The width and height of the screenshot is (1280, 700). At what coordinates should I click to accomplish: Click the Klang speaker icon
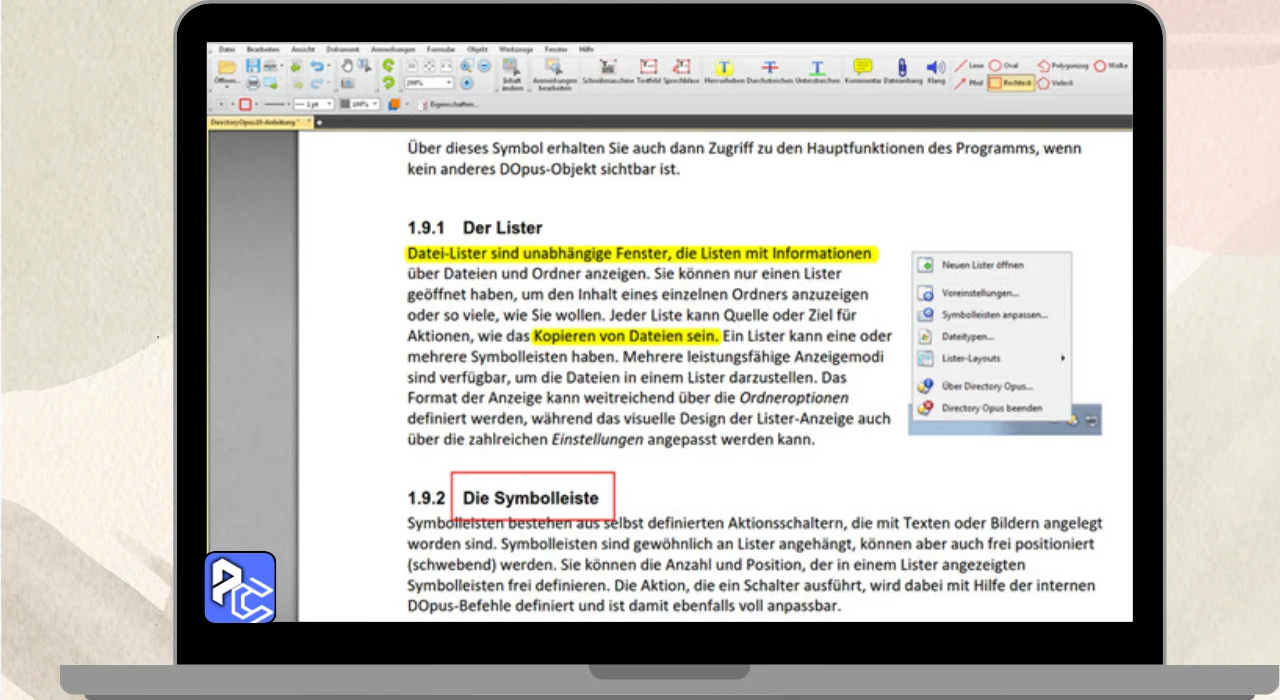(x=936, y=67)
